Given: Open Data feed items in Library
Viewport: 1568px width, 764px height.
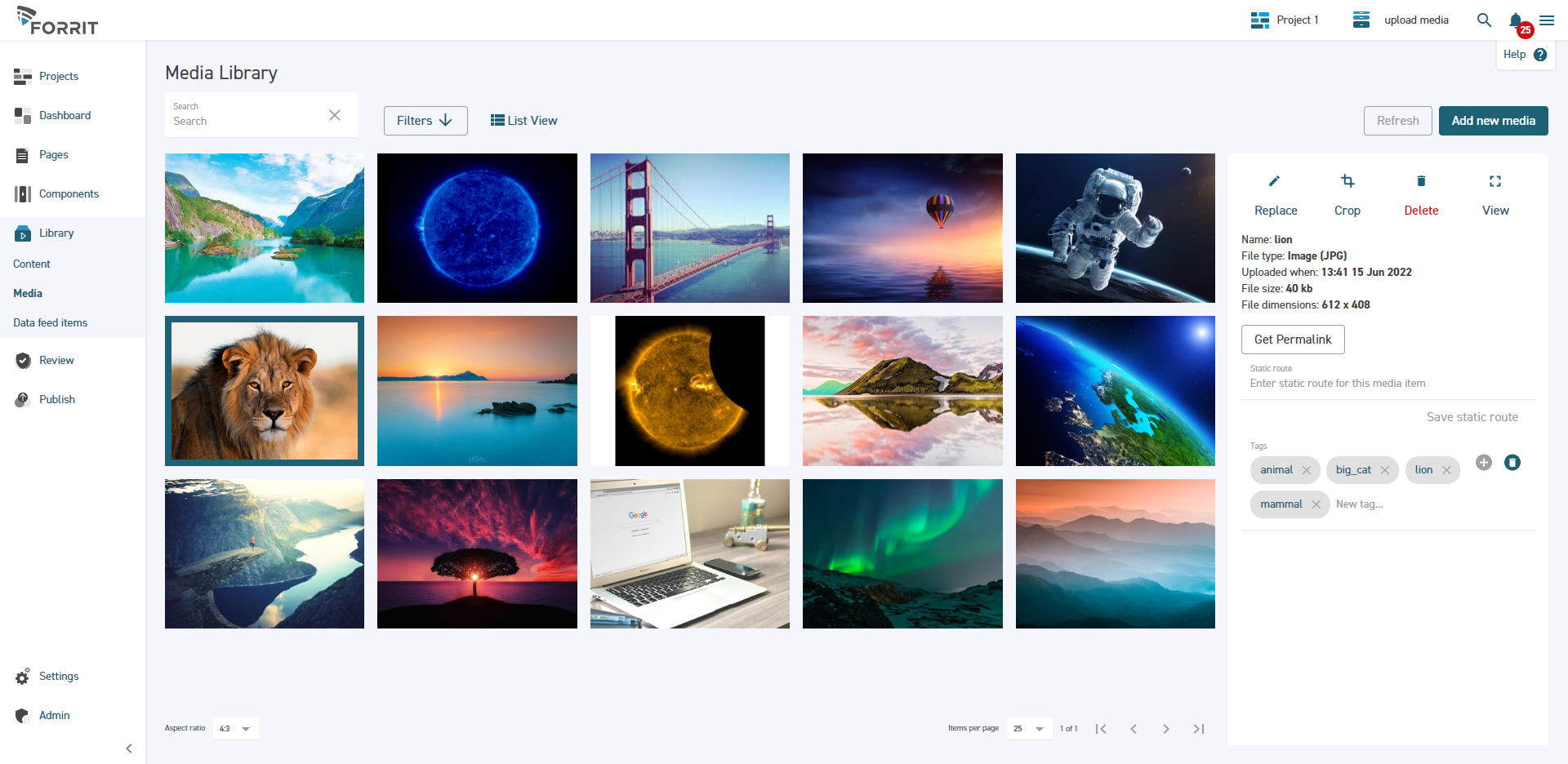Looking at the screenshot, I should click(51, 323).
